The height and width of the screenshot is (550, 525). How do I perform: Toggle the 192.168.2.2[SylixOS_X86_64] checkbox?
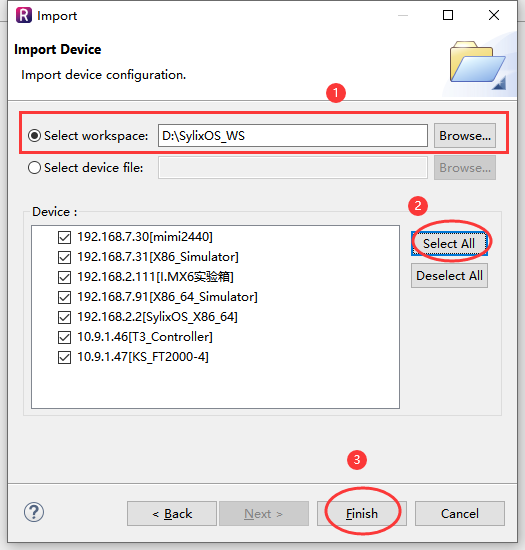(x=65, y=317)
